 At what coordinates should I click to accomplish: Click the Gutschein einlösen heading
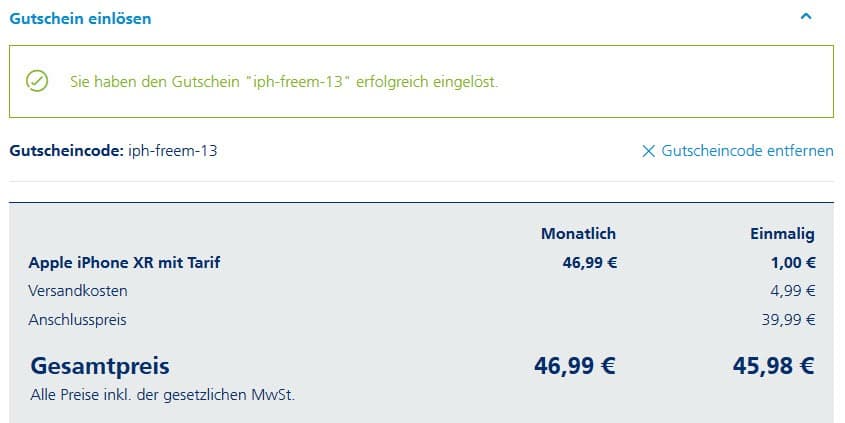(80, 18)
